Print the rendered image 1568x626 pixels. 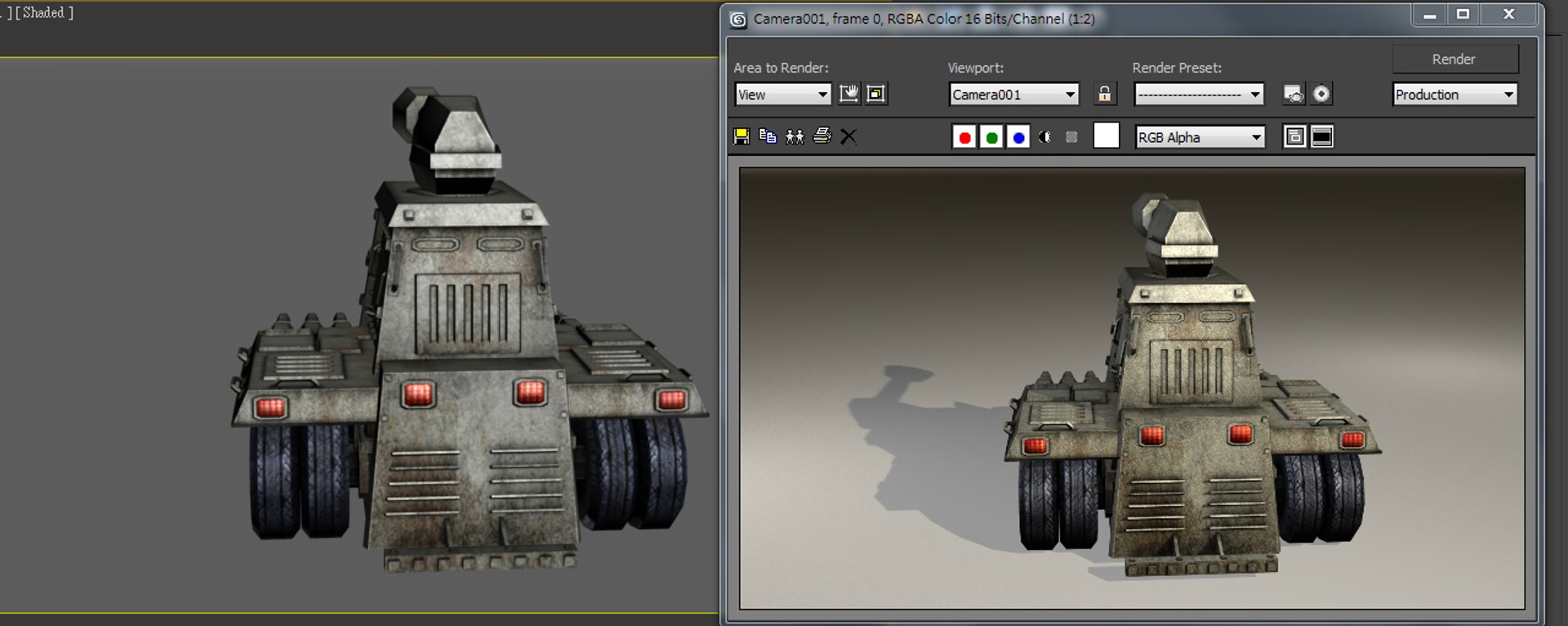pyautogui.click(x=822, y=136)
